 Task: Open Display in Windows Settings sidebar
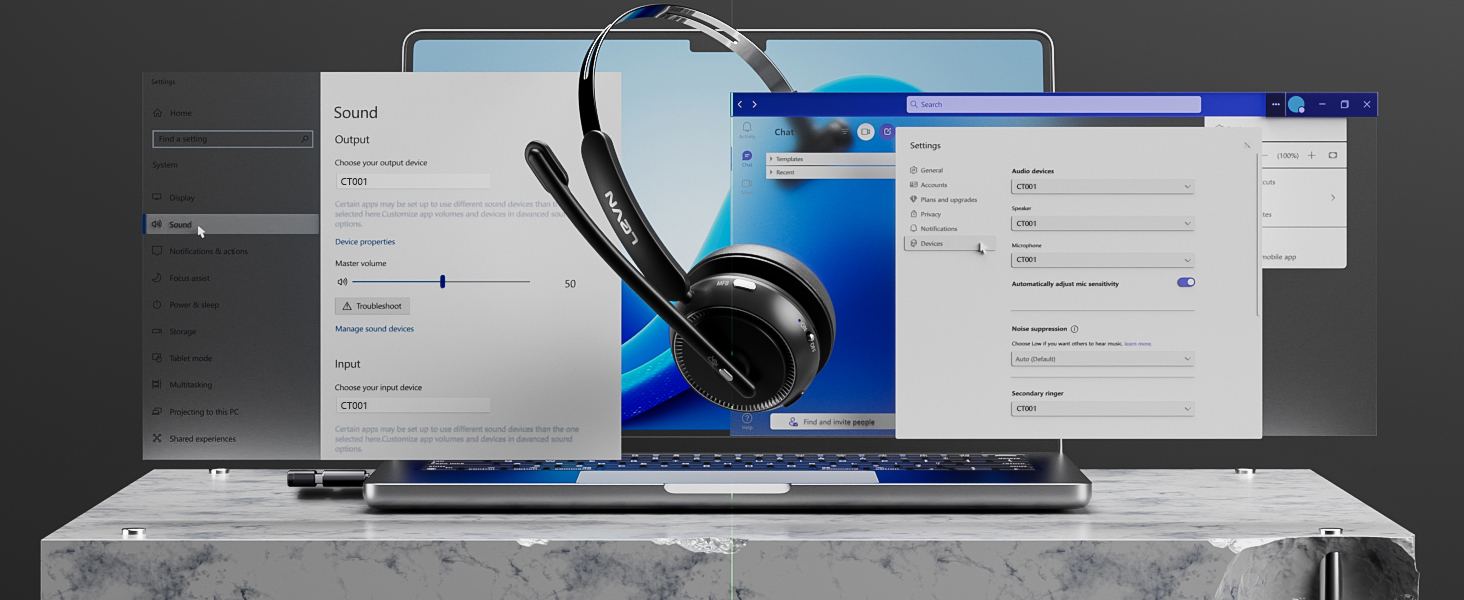174,198
